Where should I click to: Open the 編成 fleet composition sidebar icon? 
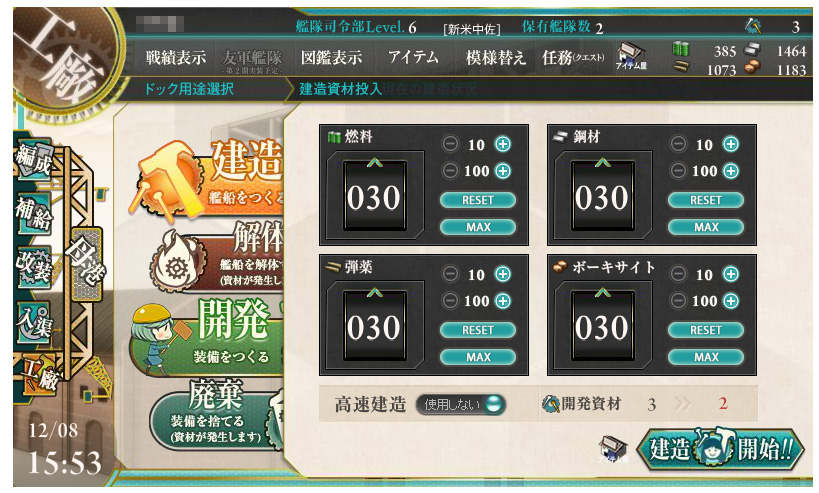pyautogui.click(x=34, y=159)
